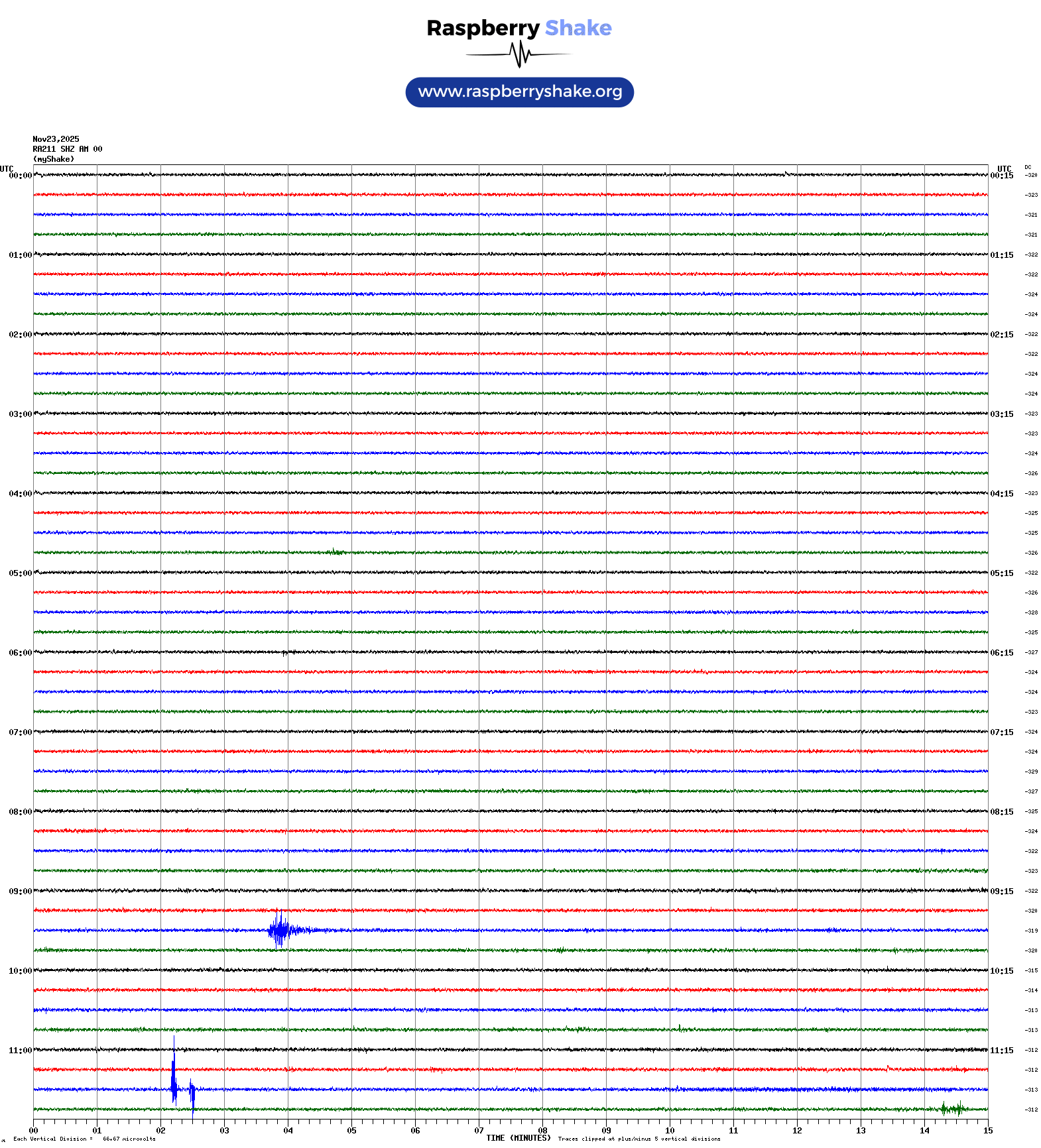Click the 09:00 hour label on the left axis
The height and width of the screenshot is (1148, 1041).
[x=20, y=891]
